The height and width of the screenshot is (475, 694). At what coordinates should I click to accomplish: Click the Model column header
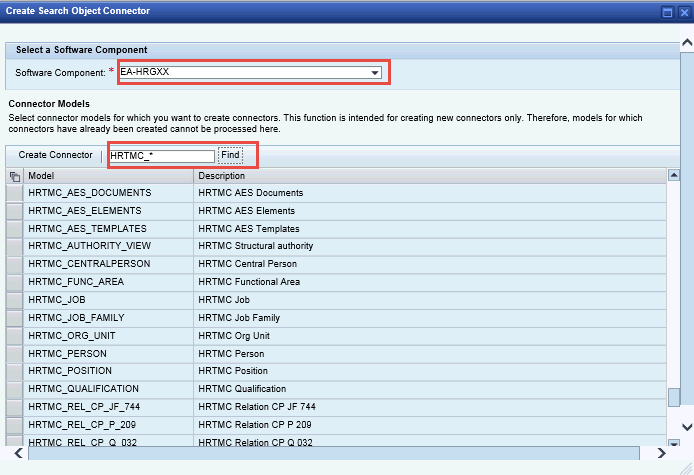tap(108, 176)
